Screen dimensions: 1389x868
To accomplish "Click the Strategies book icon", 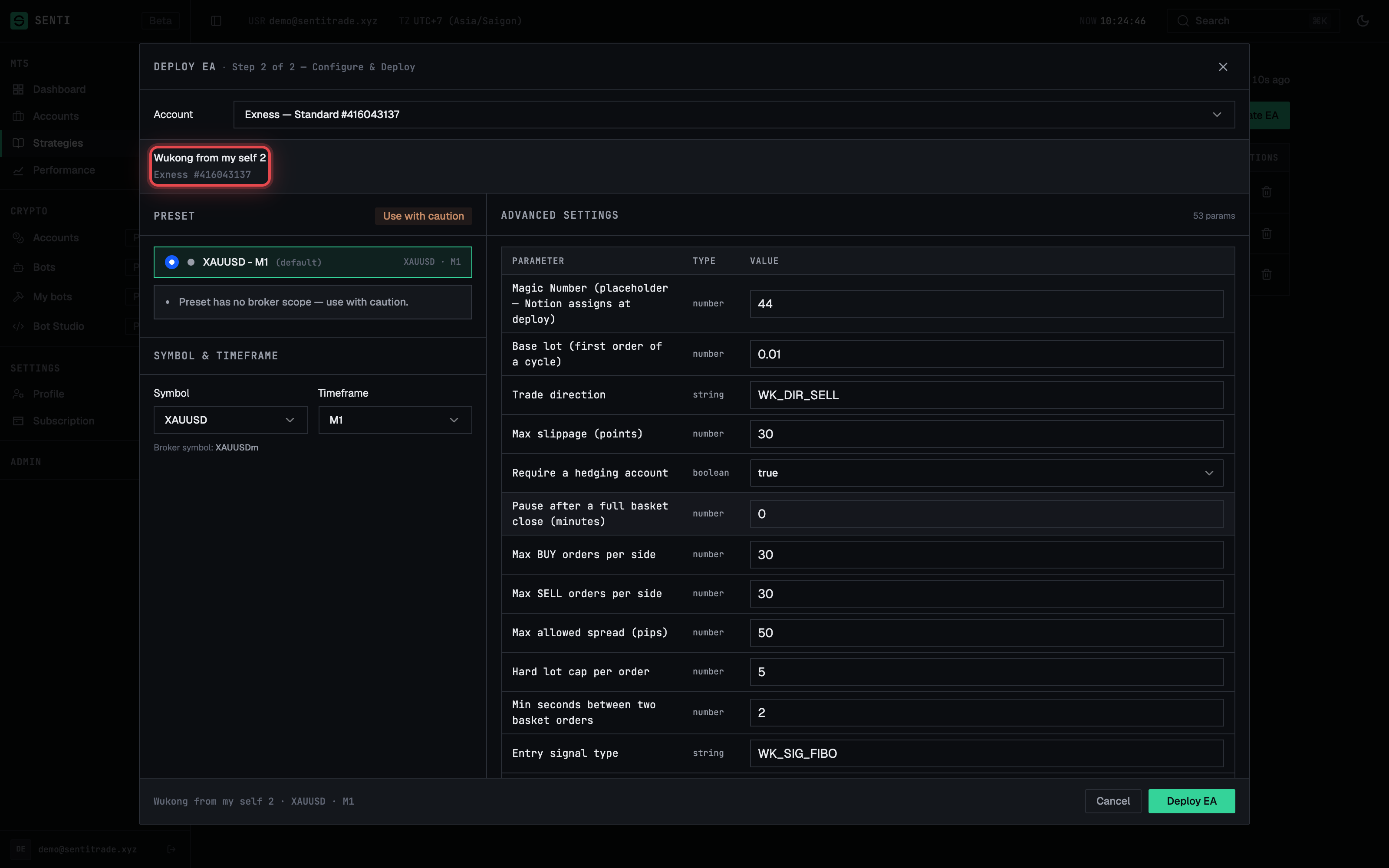I will pos(18,143).
